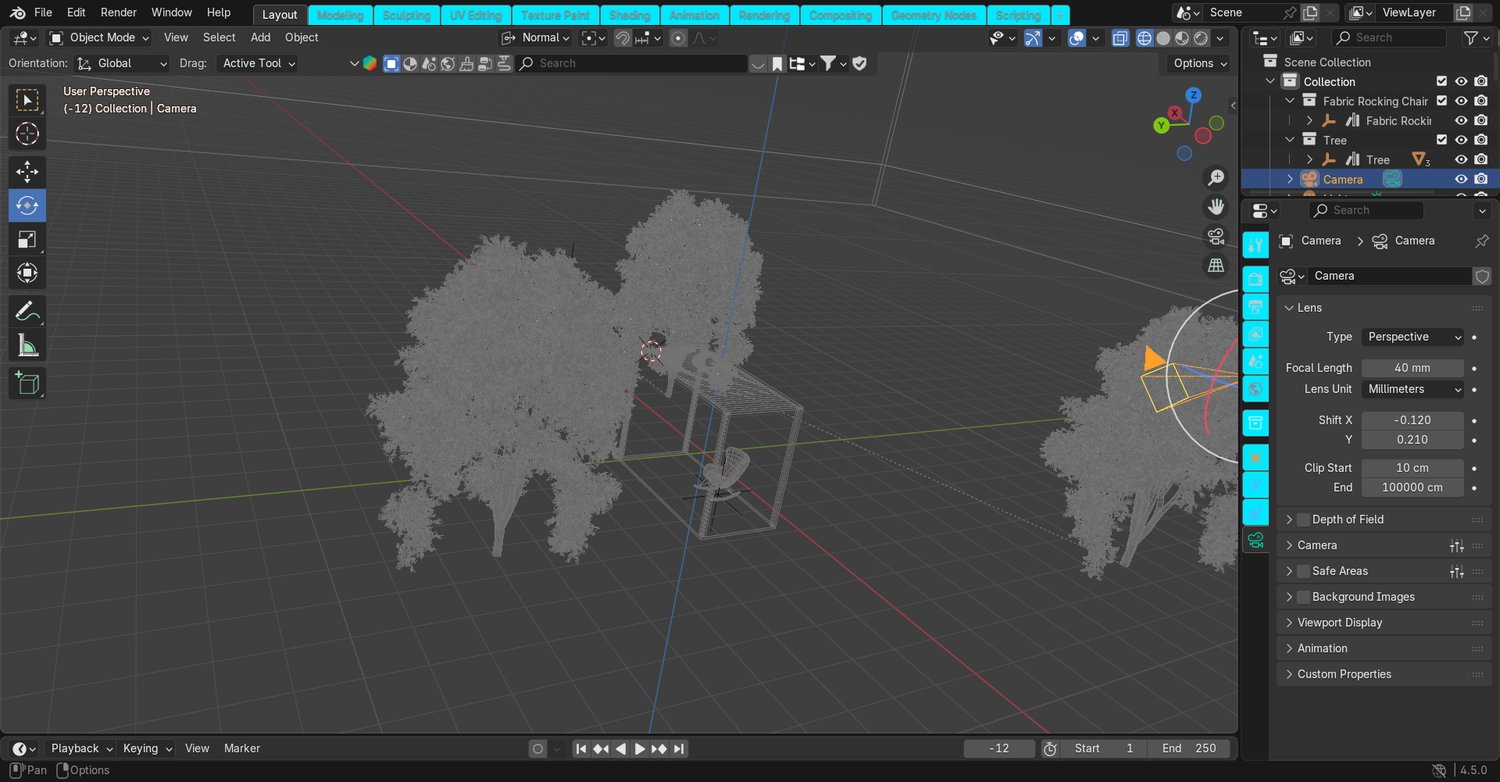Switch perspective/orthographic with the grid icon
The height and width of the screenshot is (782, 1500).
coord(1216,266)
